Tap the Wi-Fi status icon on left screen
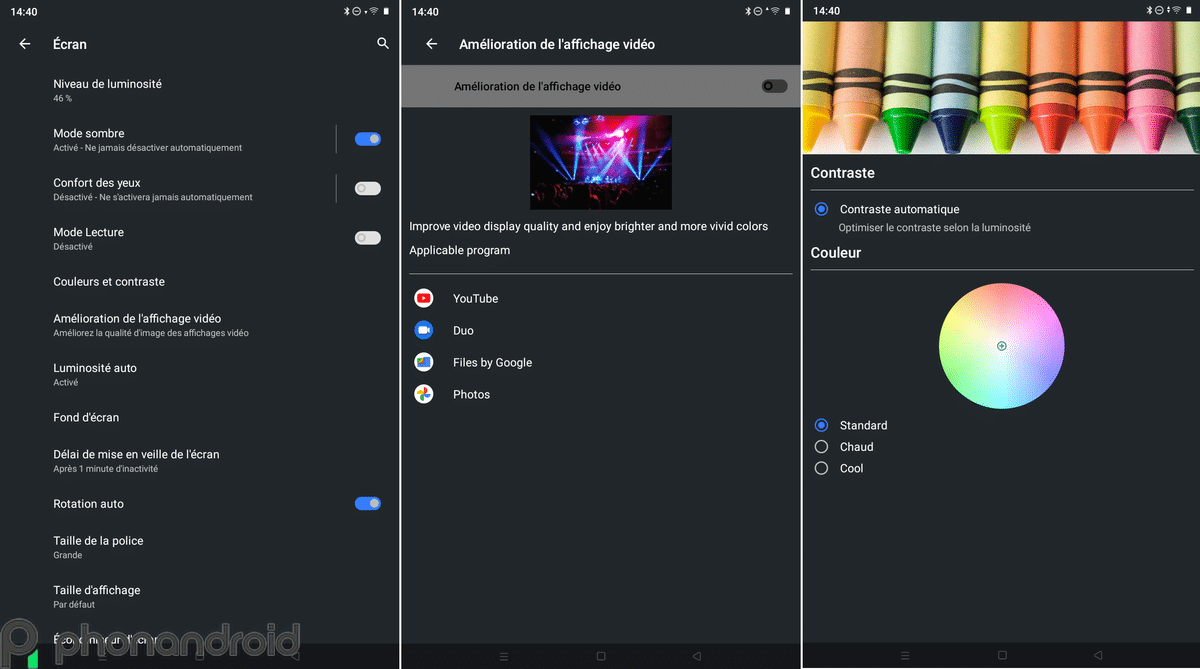The width and height of the screenshot is (1200, 669). pos(373,11)
